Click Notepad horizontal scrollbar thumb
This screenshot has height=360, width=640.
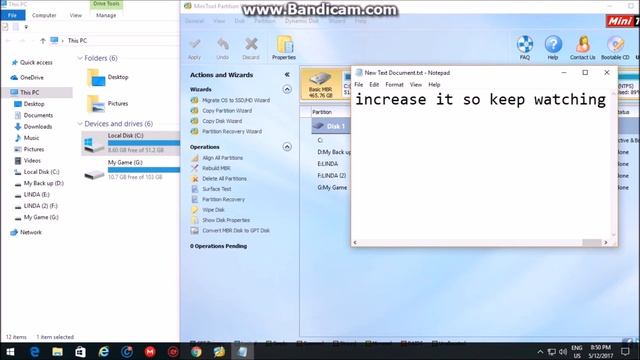coord(592,242)
